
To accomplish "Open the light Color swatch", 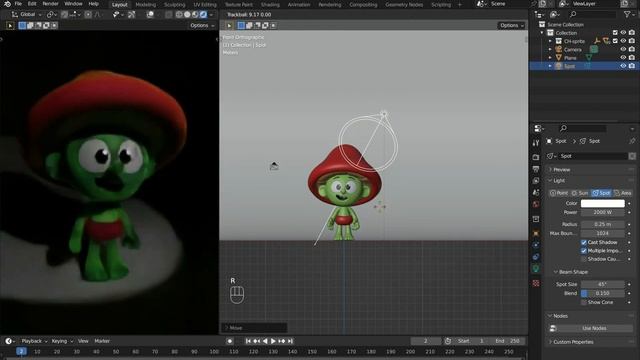I will tap(602, 203).
